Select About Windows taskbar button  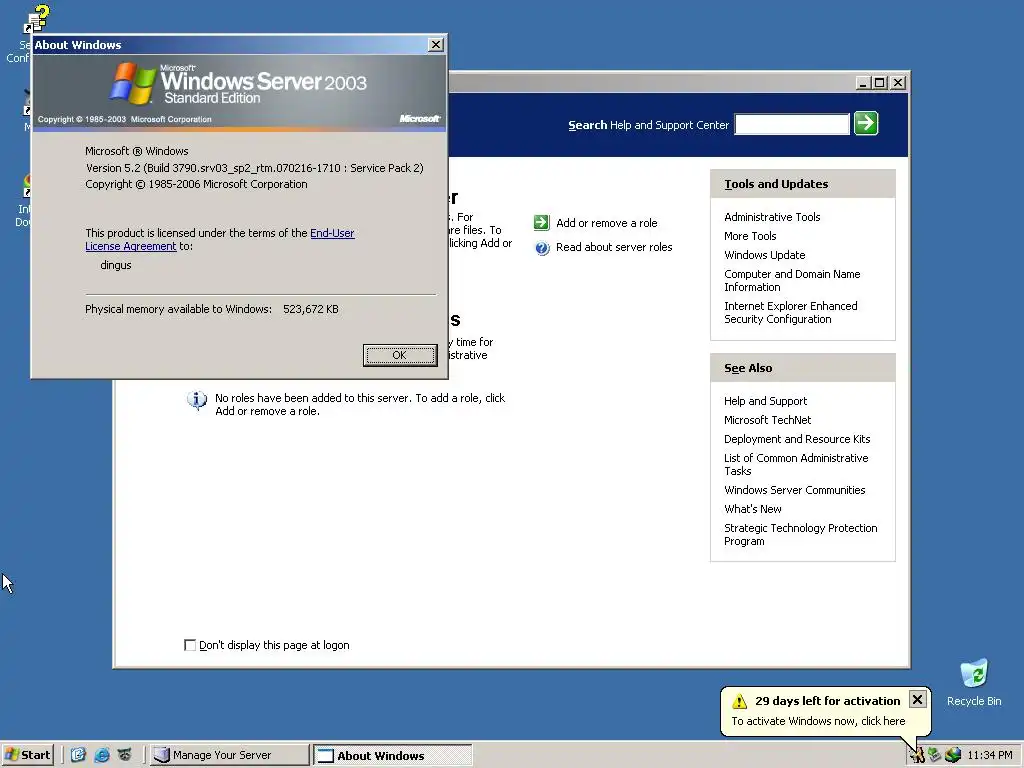pyautogui.click(x=392, y=755)
